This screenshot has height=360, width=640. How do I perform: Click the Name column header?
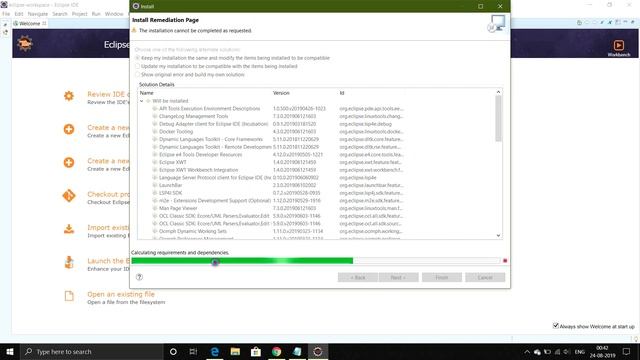(147, 93)
